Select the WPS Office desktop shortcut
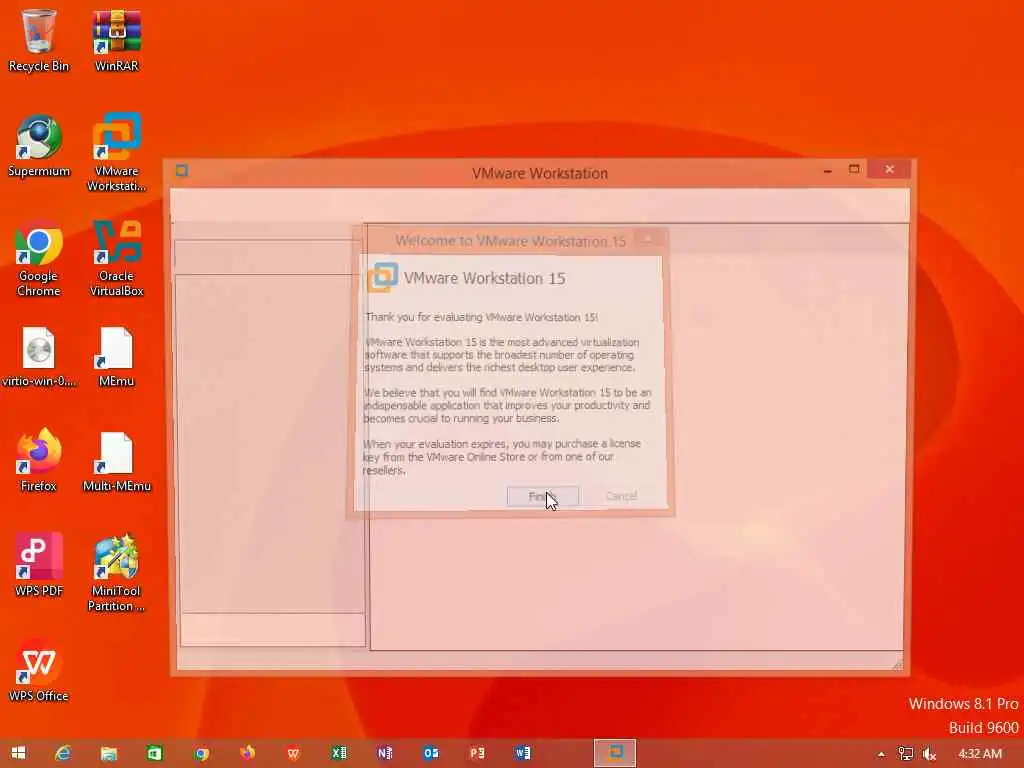Viewport: 1024px width, 768px height. coord(39,670)
